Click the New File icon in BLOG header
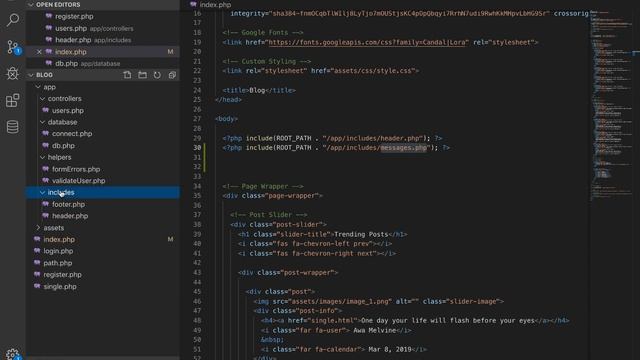The height and width of the screenshot is (360, 640). click(127, 75)
